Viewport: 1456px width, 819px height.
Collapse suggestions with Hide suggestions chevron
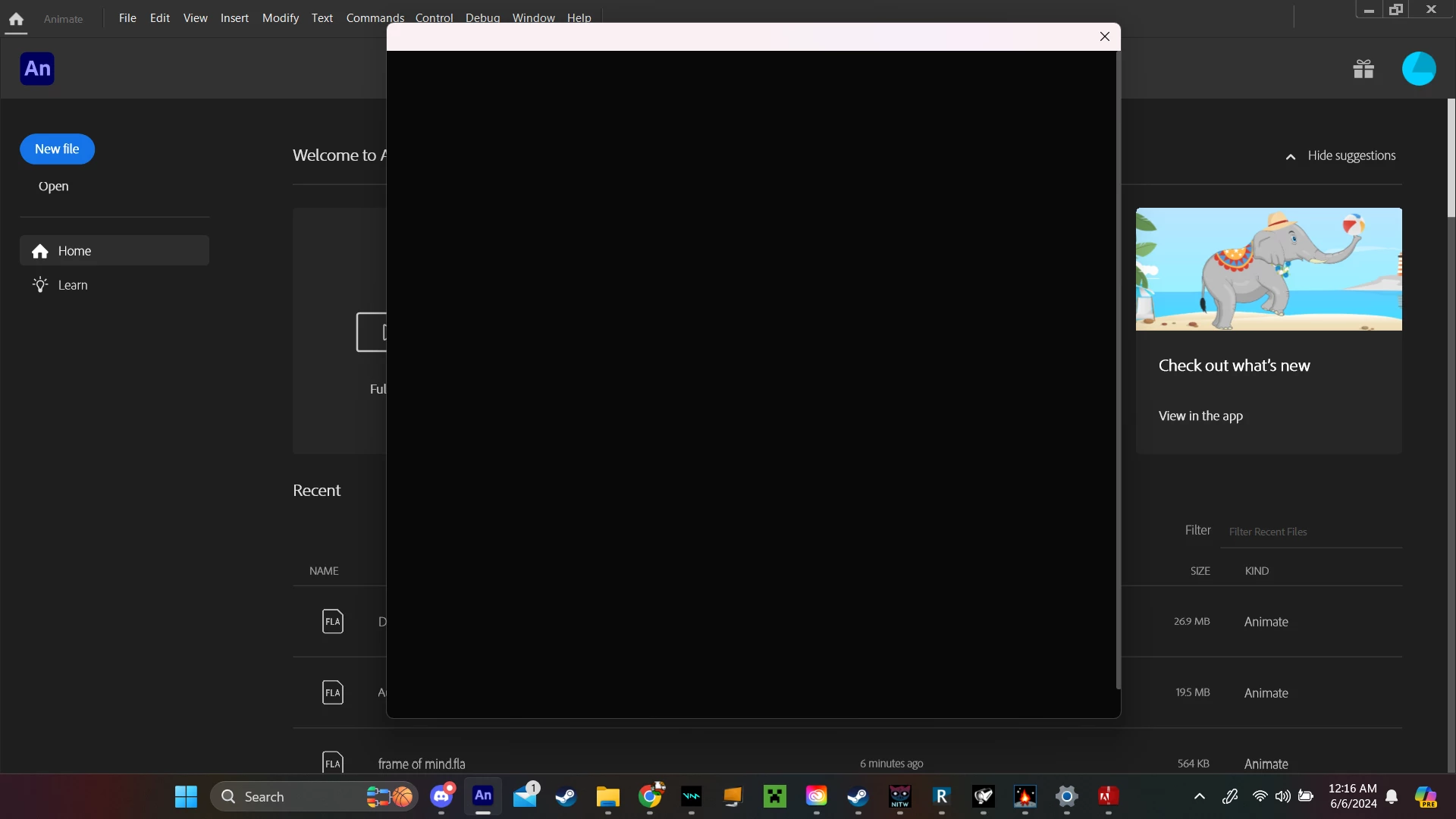[1291, 156]
